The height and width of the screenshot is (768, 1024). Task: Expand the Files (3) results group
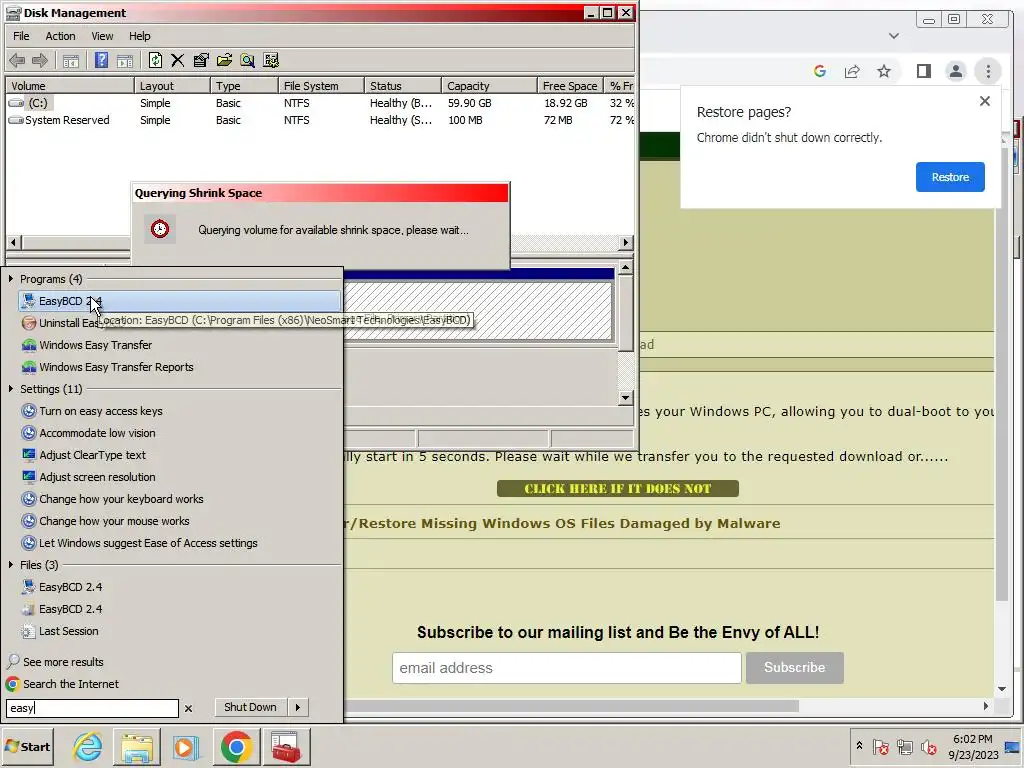(11, 564)
